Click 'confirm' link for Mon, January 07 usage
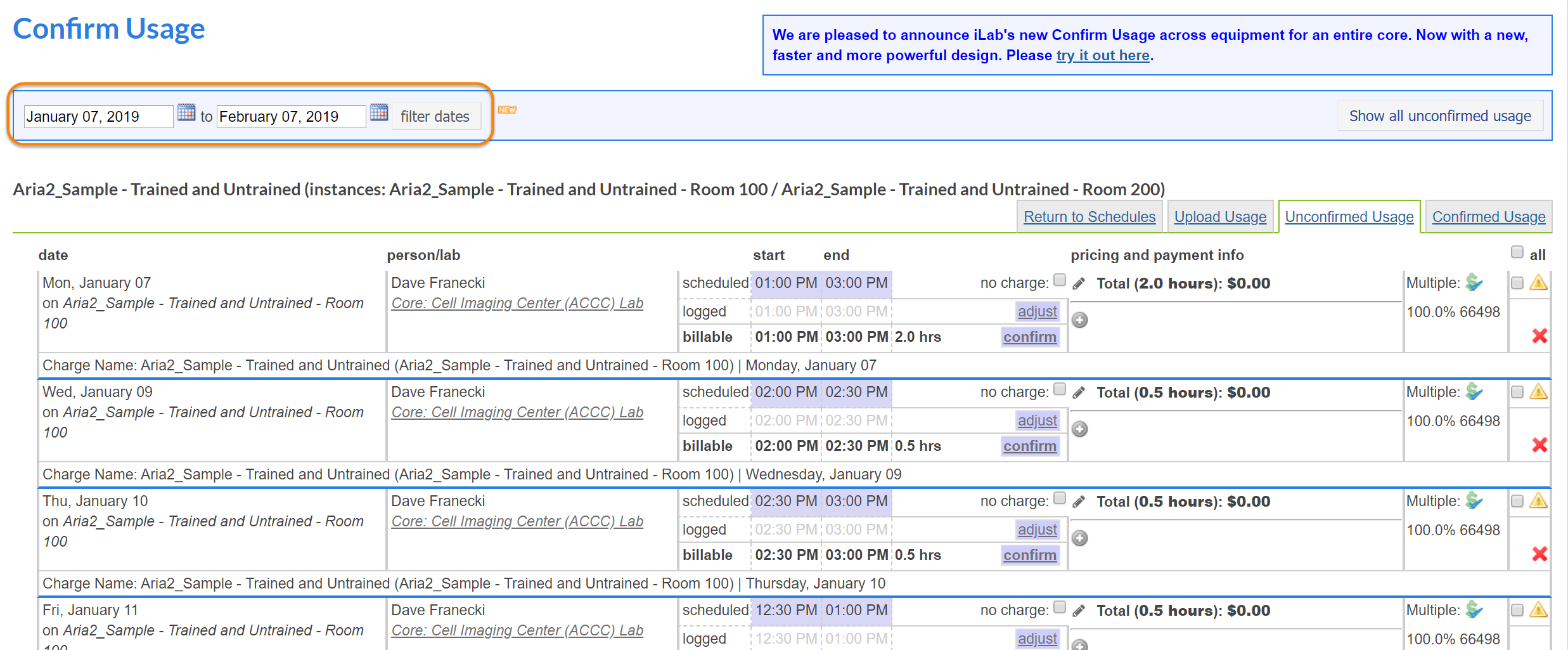 [x=1029, y=337]
